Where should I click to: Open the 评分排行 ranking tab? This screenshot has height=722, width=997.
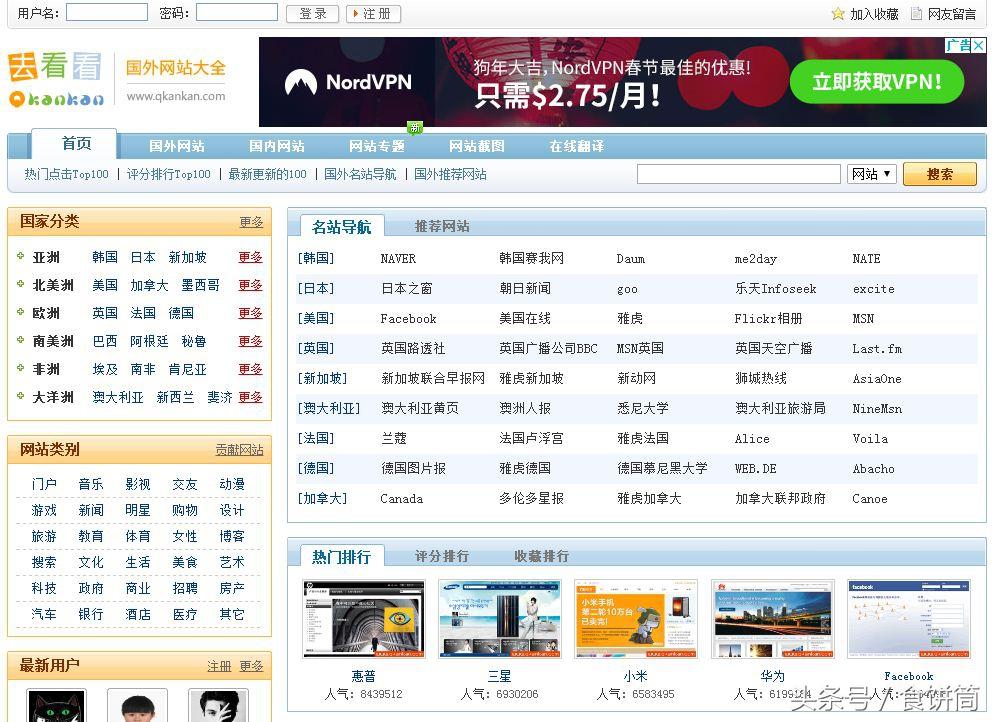coord(442,555)
